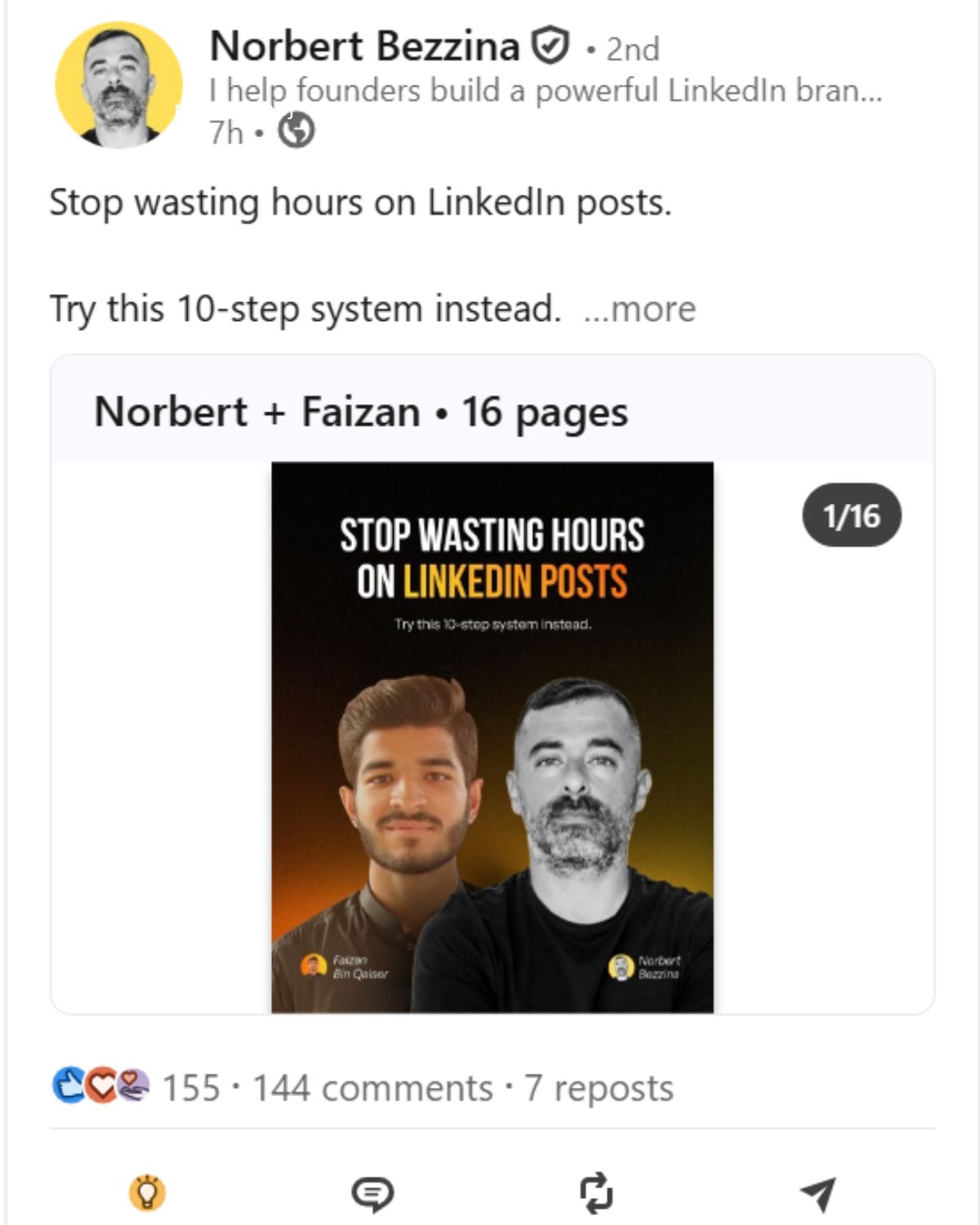Screen dimensions: 980x1225
Task: Click Norbert Bezzina's small avatar on slide
Action: click(x=621, y=966)
